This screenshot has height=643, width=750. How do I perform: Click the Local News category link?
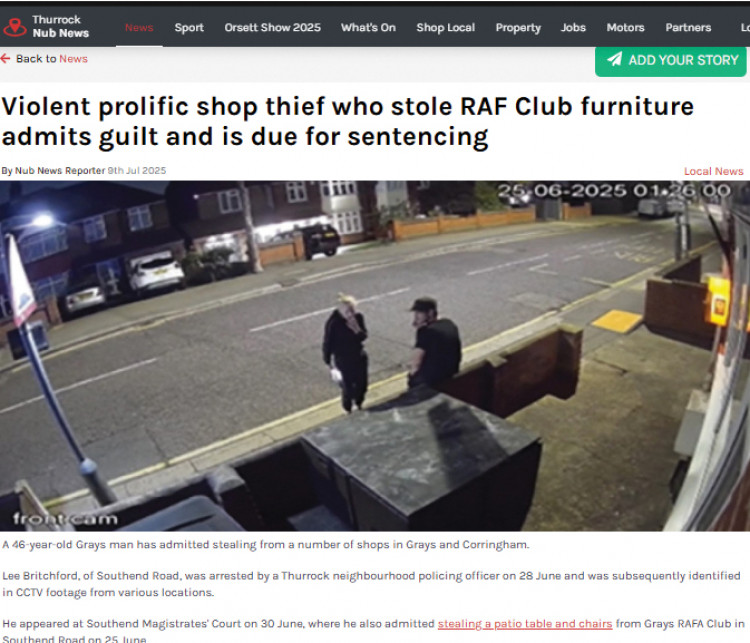coord(714,171)
